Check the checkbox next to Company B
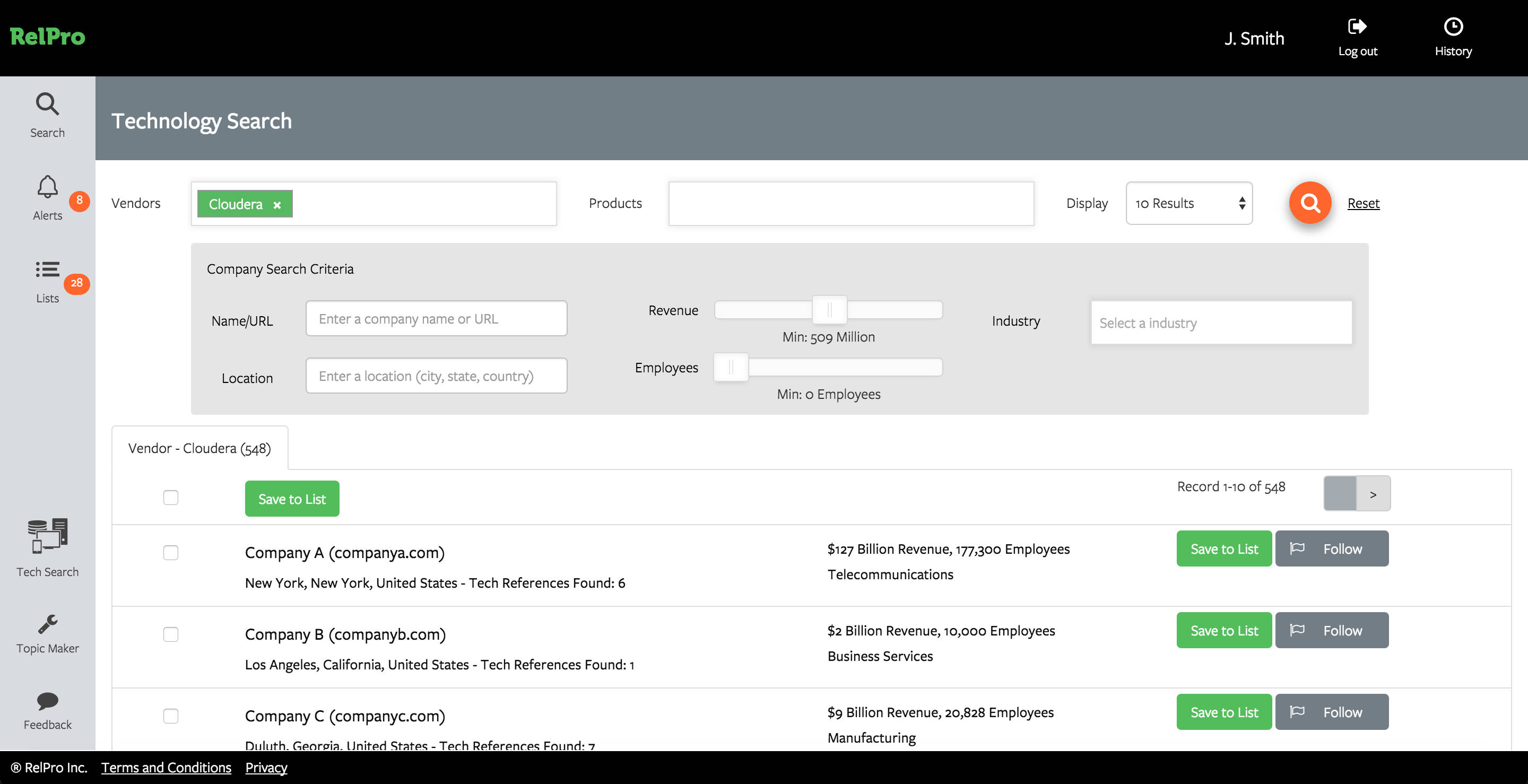Image resolution: width=1528 pixels, height=784 pixels. tap(171, 634)
